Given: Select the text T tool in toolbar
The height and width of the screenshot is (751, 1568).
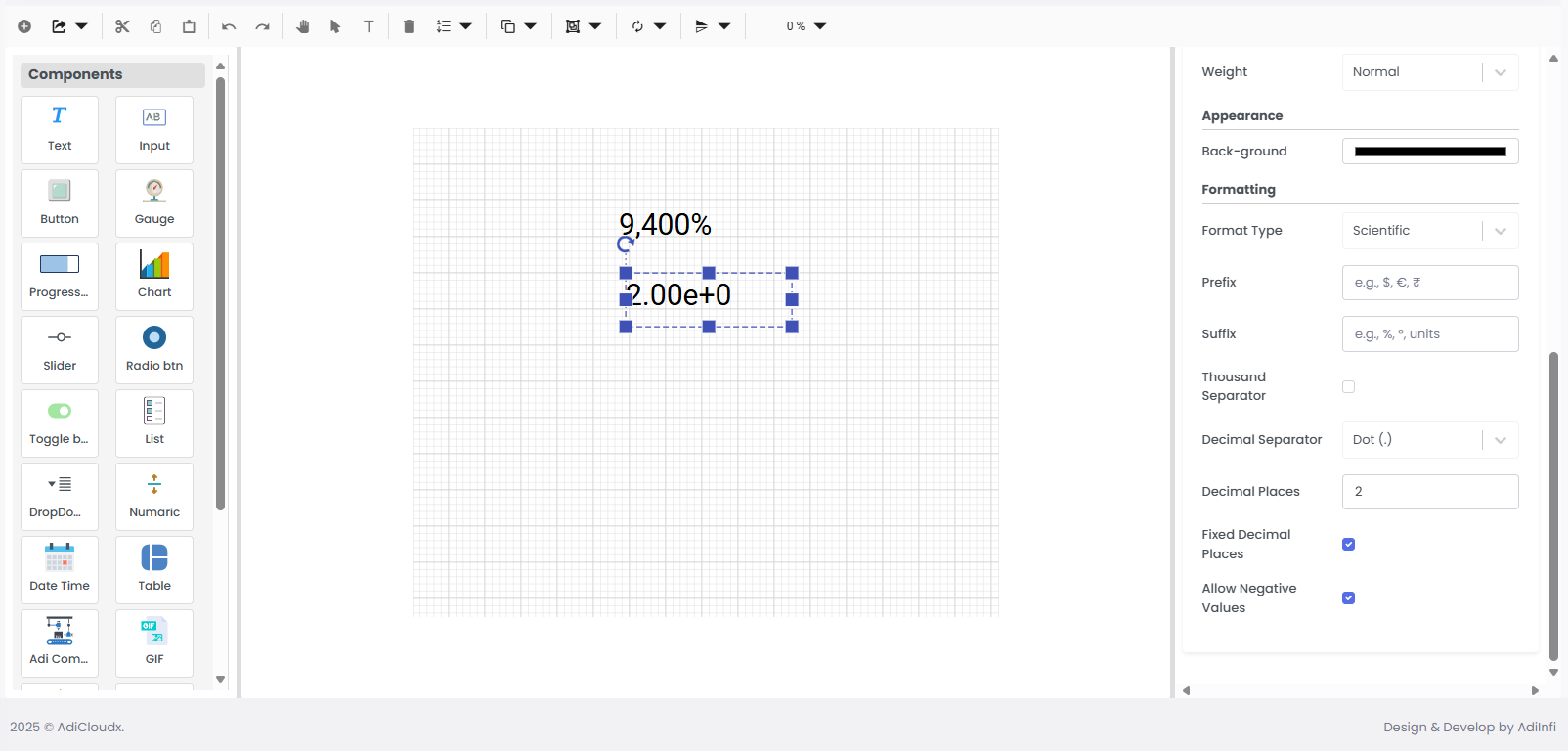Looking at the screenshot, I should [369, 26].
